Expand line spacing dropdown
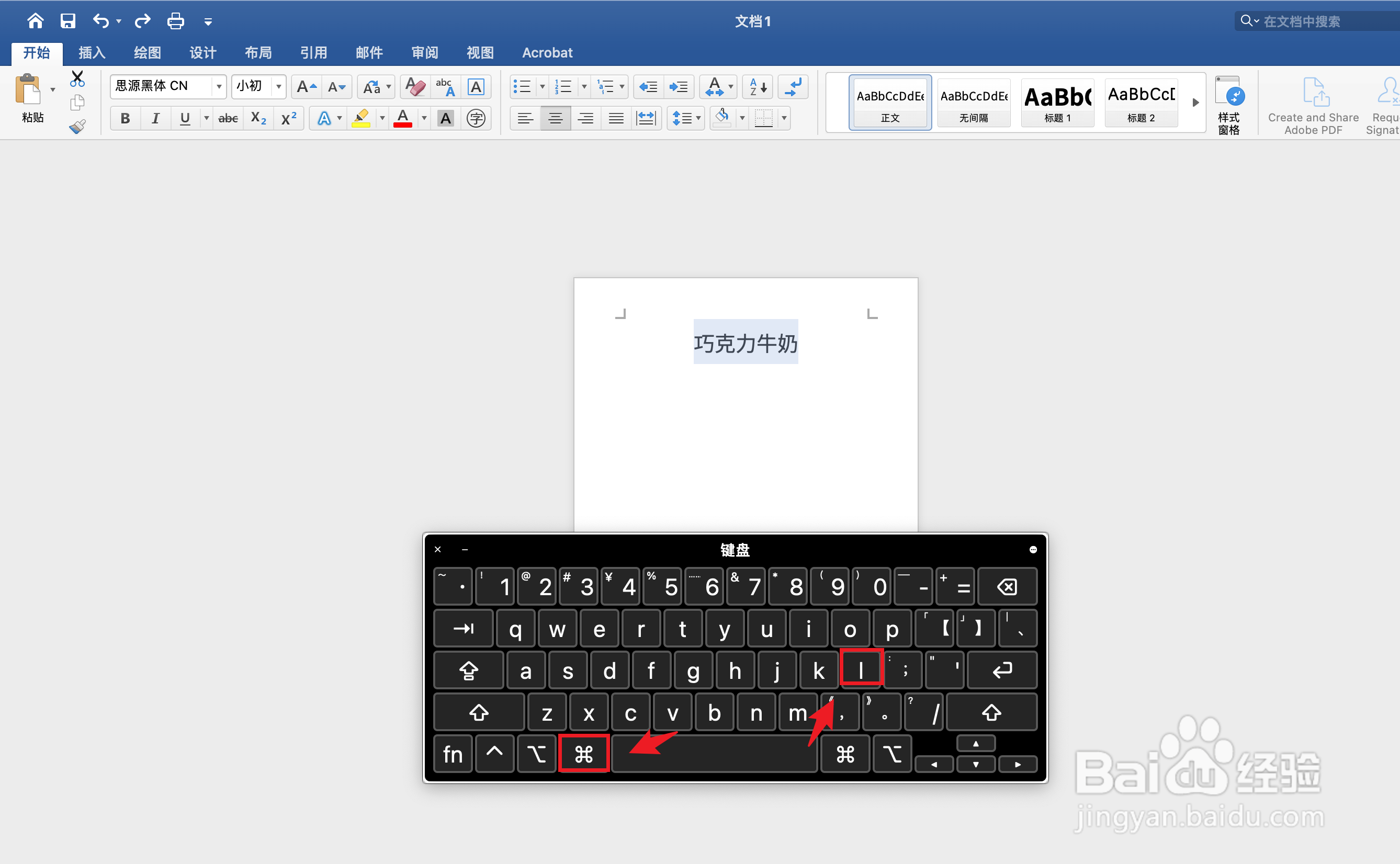1400x864 pixels. pyautogui.click(x=698, y=118)
